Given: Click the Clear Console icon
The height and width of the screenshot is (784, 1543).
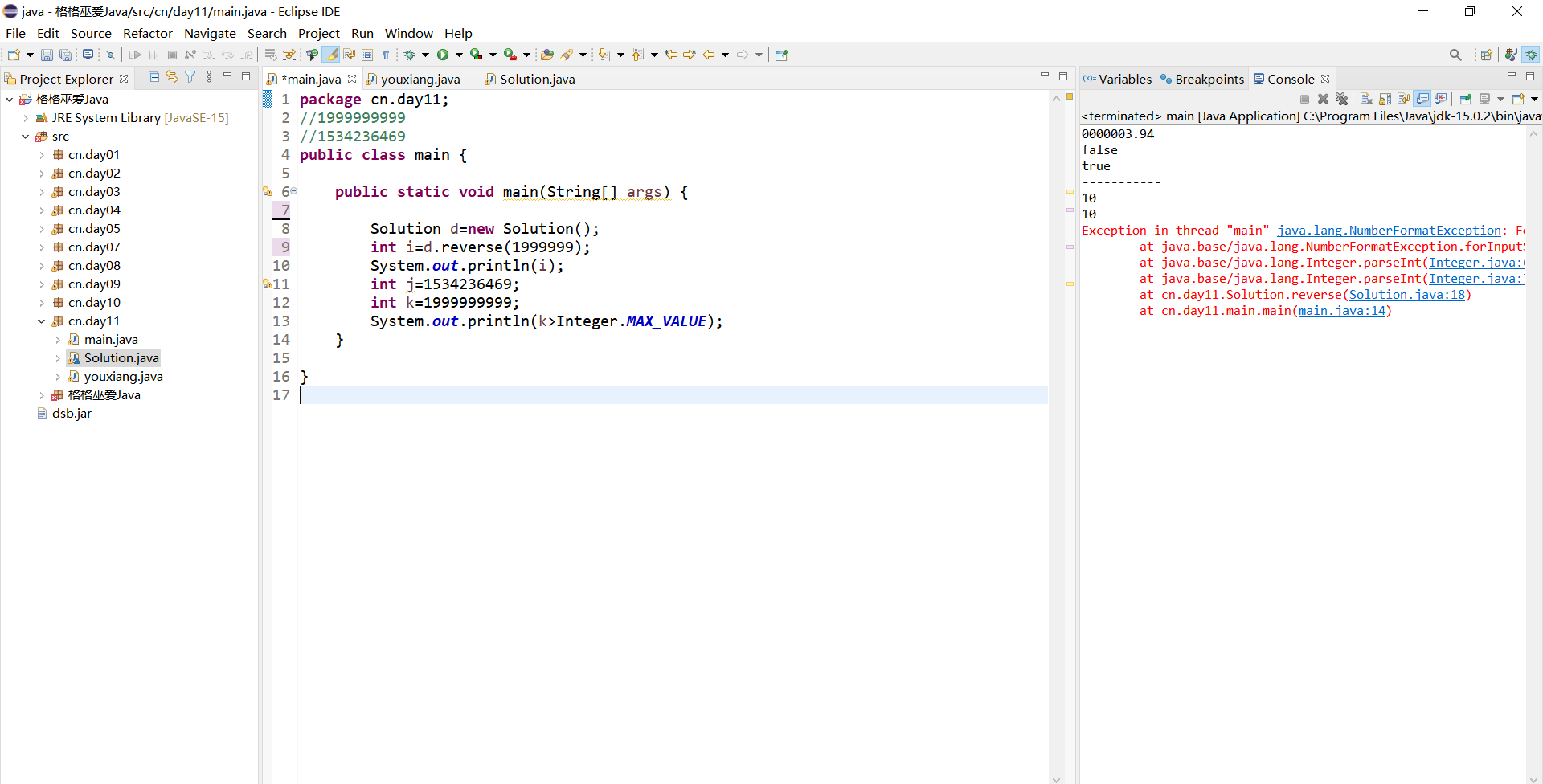Looking at the screenshot, I should (1366, 99).
